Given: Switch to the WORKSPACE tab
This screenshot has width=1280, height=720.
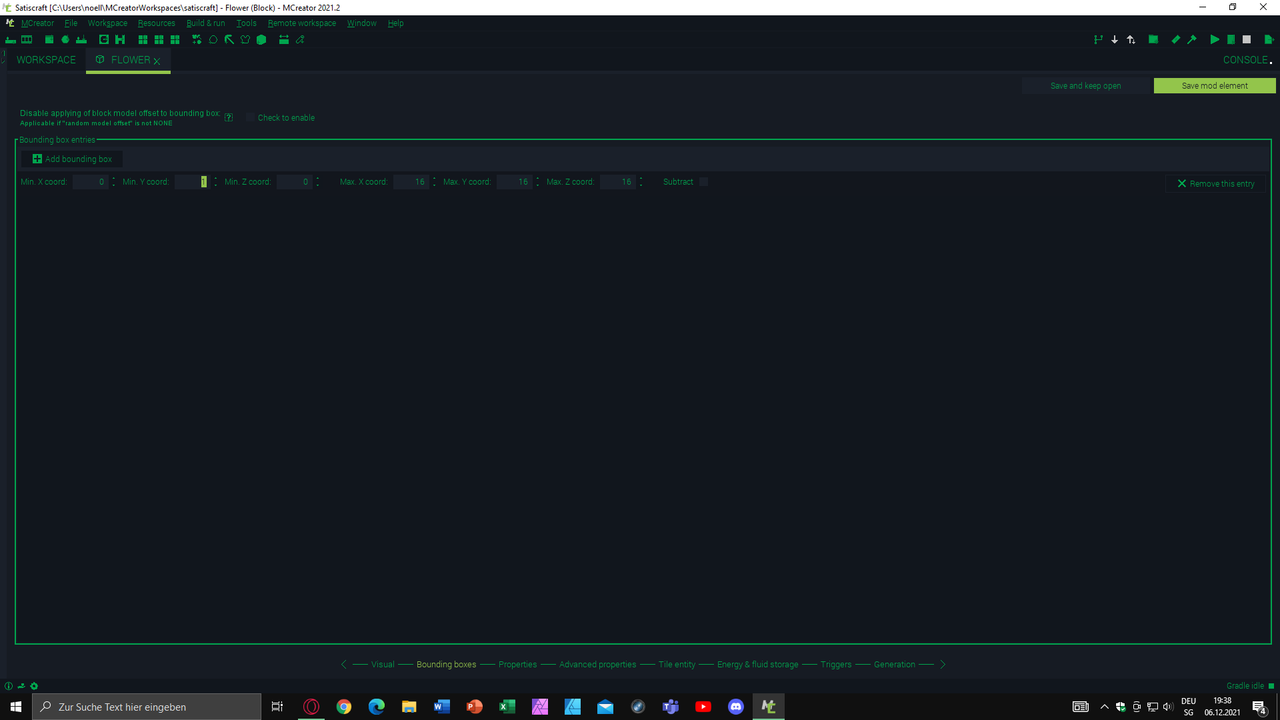Looking at the screenshot, I should [x=46, y=60].
